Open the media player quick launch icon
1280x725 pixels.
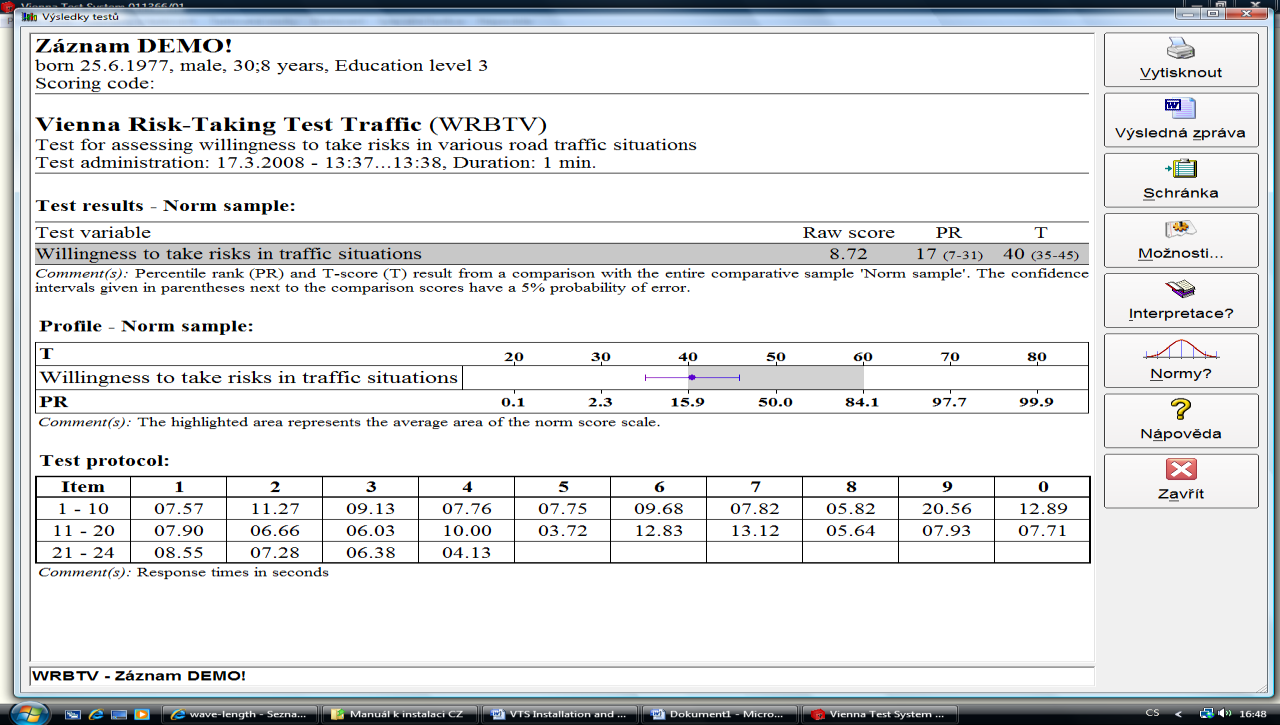click(141, 714)
